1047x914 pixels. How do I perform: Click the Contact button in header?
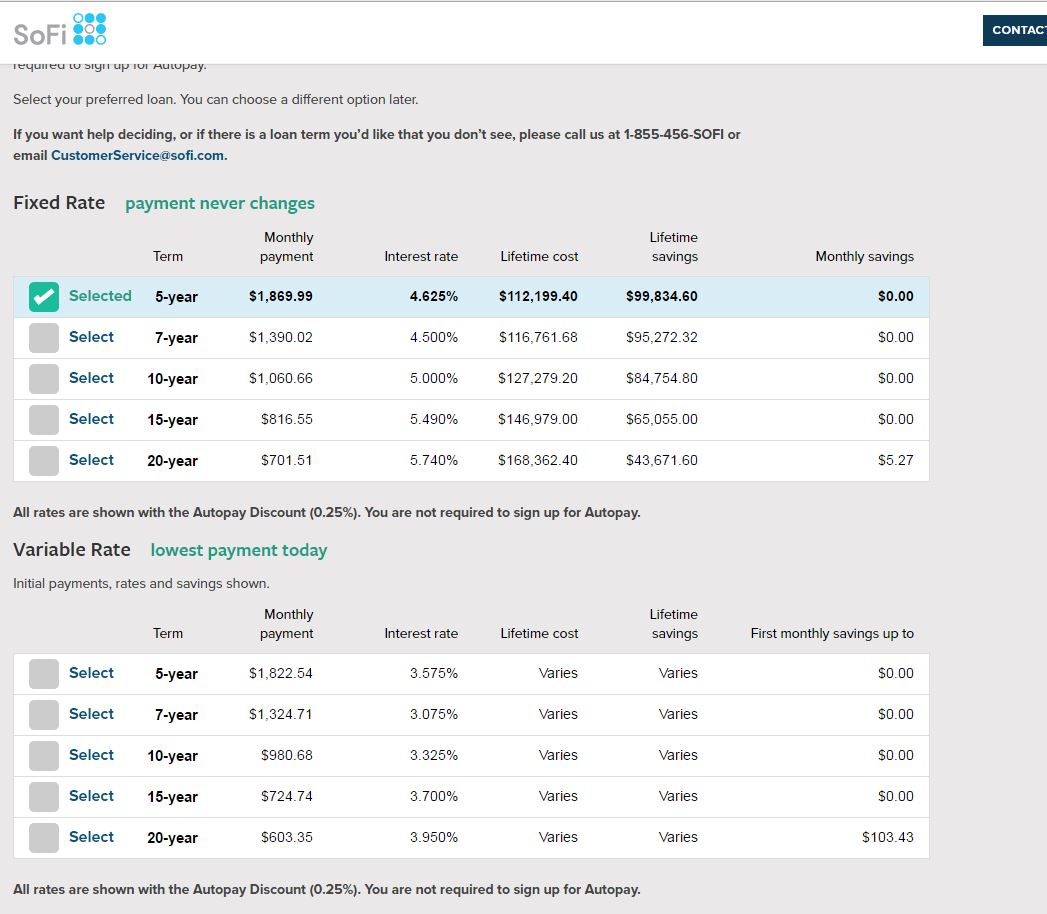[1015, 30]
